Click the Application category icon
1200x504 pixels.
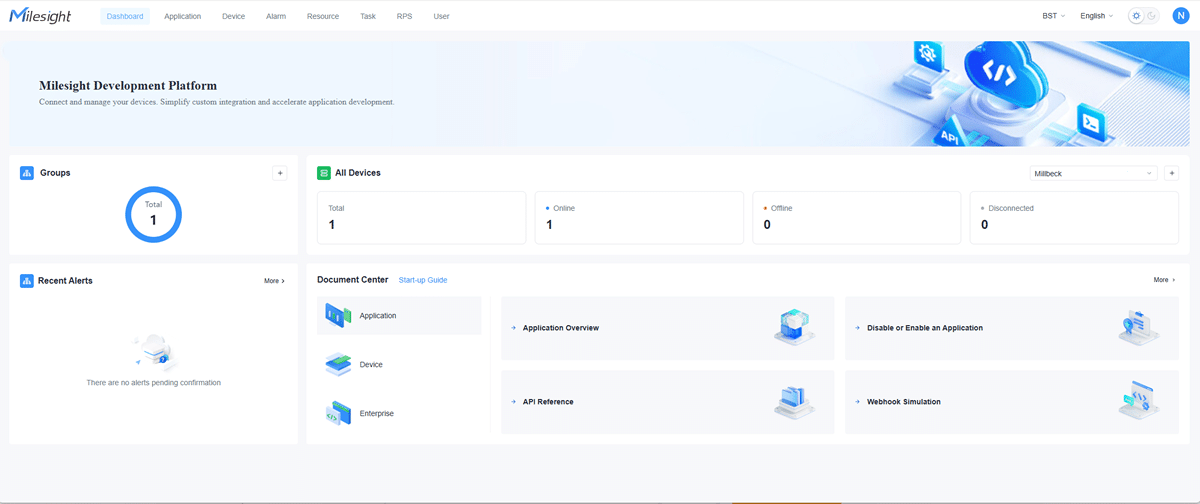[338, 316]
